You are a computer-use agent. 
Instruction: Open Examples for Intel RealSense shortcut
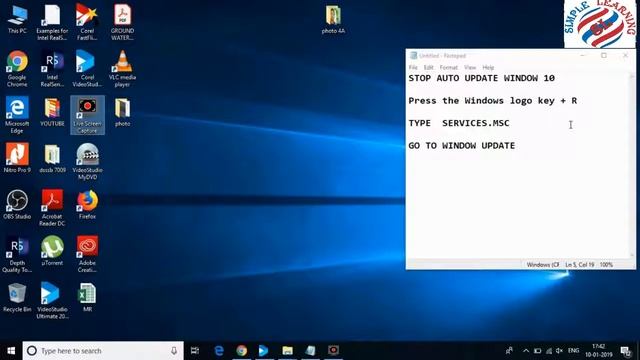point(52,22)
